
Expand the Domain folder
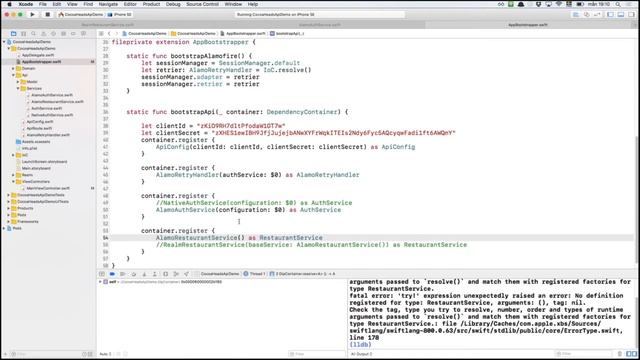13,68
